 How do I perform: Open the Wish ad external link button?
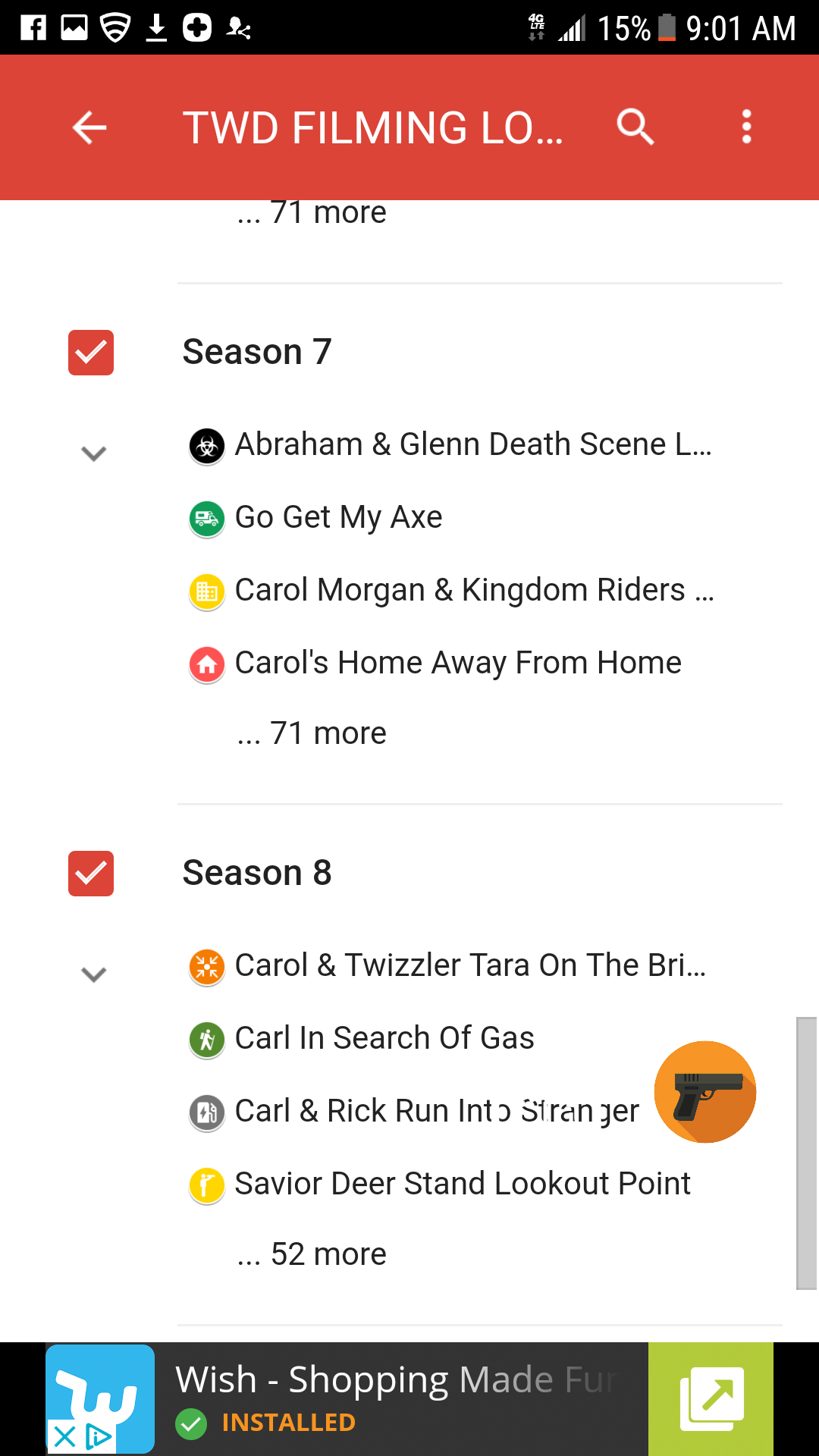coord(711,1399)
